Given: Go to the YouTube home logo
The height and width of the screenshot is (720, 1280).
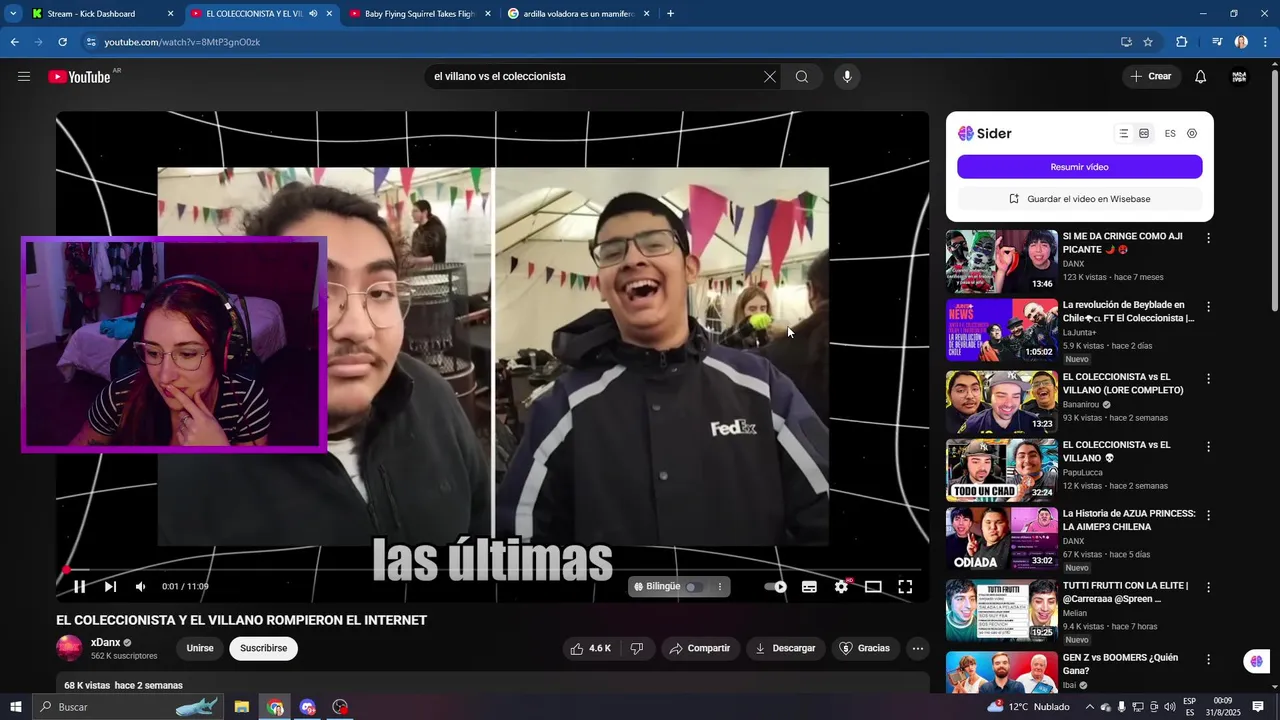Looking at the screenshot, I should click(79, 77).
